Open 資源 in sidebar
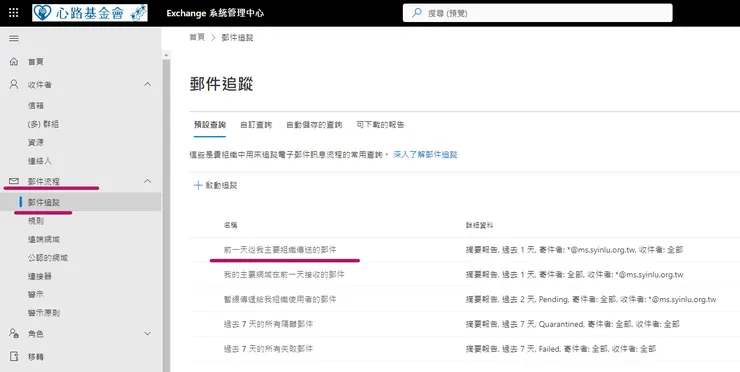The image size is (740, 372). coord(36,143)
